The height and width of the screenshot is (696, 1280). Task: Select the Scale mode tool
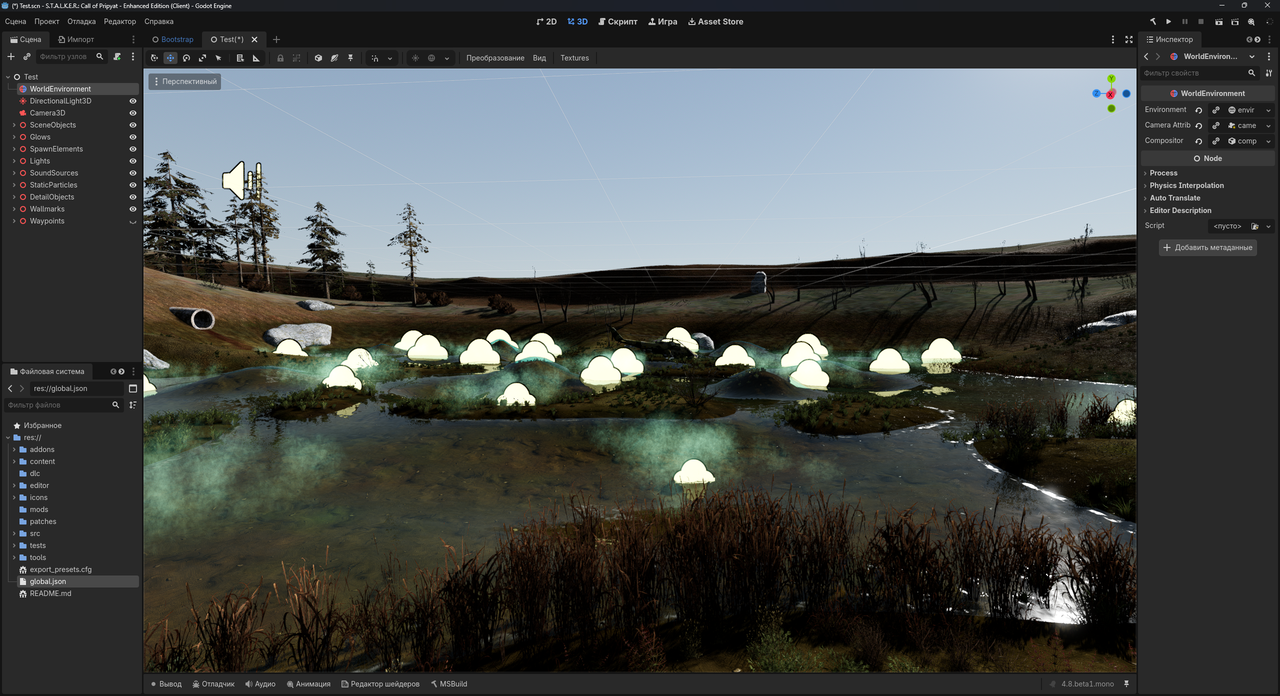(x=202, y=58)
